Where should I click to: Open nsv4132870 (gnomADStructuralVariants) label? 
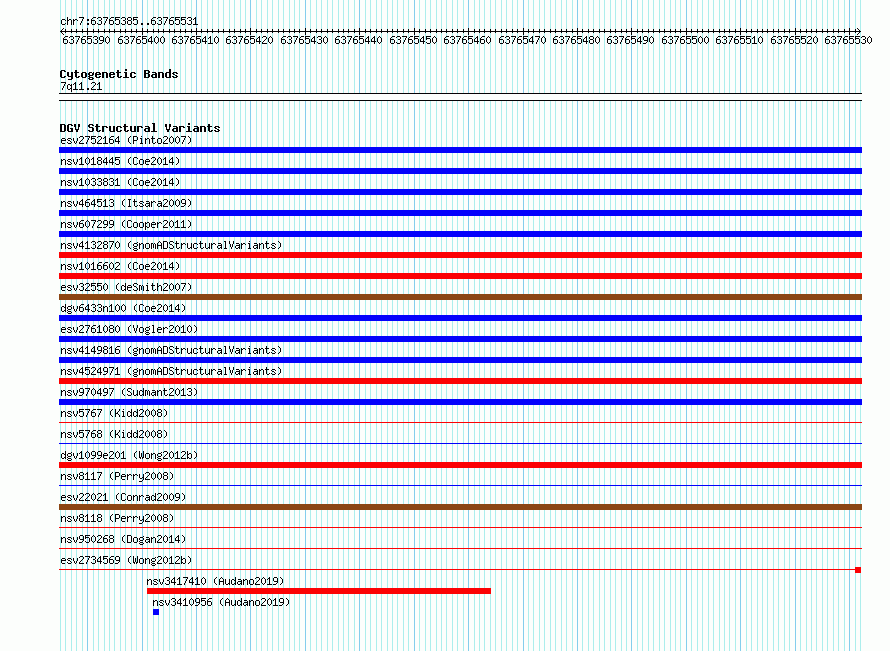(171, 245)
